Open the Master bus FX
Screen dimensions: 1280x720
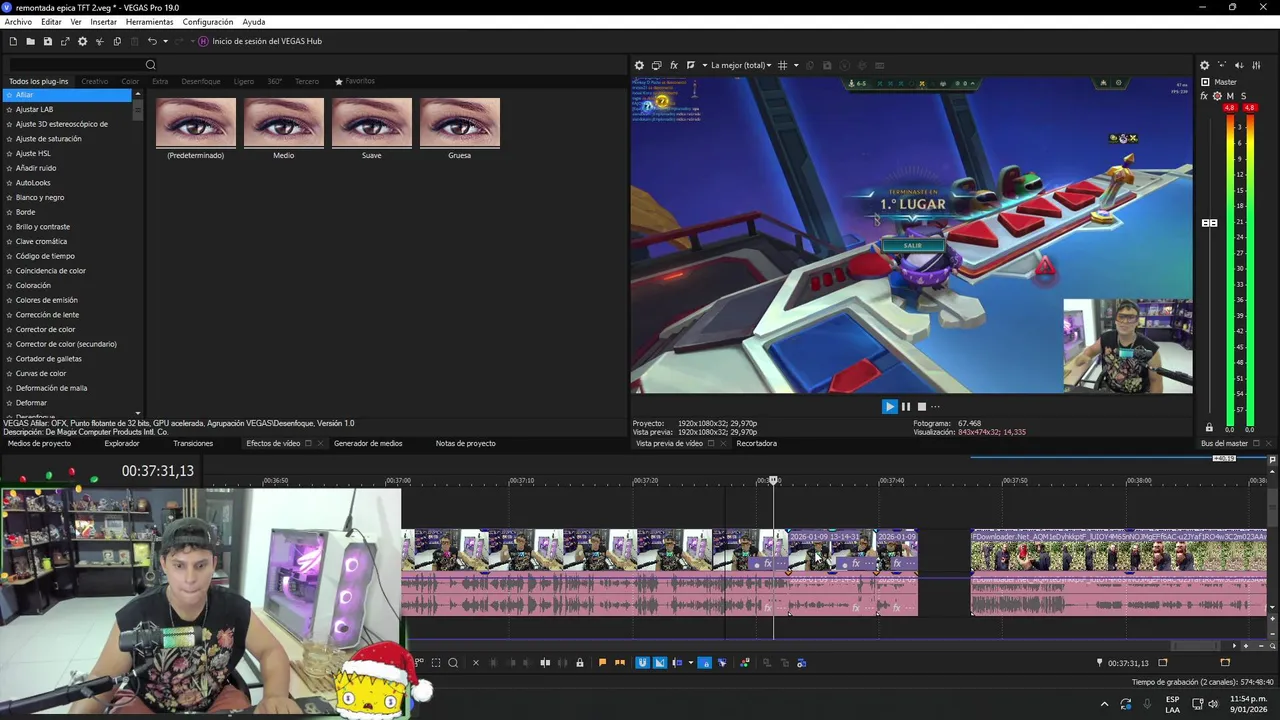tap(1204, 96)
